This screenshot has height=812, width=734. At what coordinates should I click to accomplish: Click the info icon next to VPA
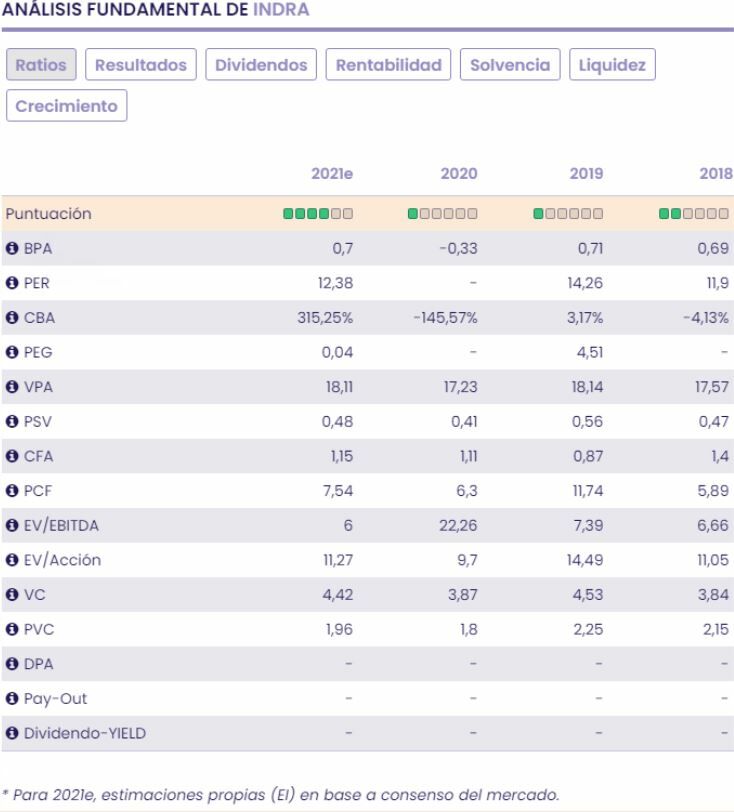pos(12,387)
